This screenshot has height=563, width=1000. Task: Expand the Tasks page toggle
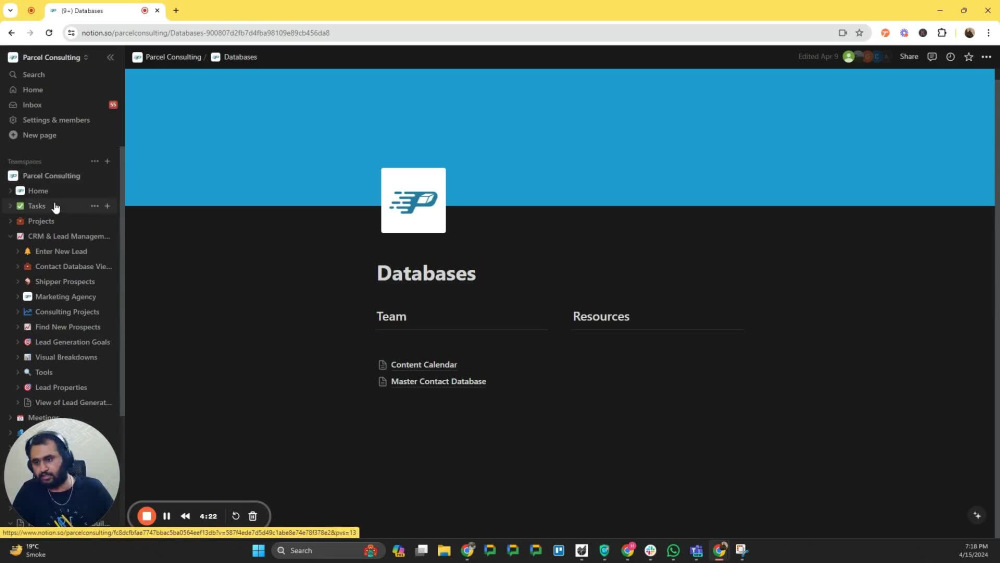point(10,206)
